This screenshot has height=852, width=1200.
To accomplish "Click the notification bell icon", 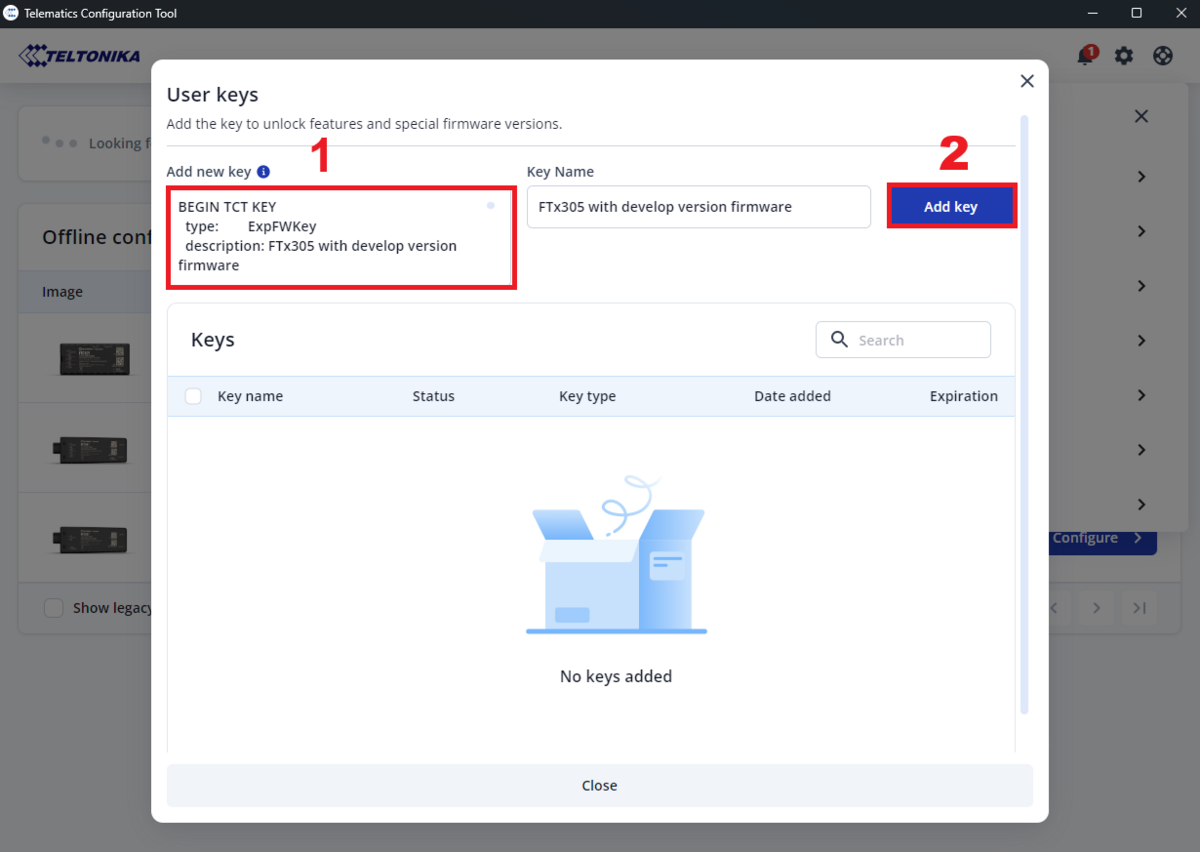I will (1085, 56).
